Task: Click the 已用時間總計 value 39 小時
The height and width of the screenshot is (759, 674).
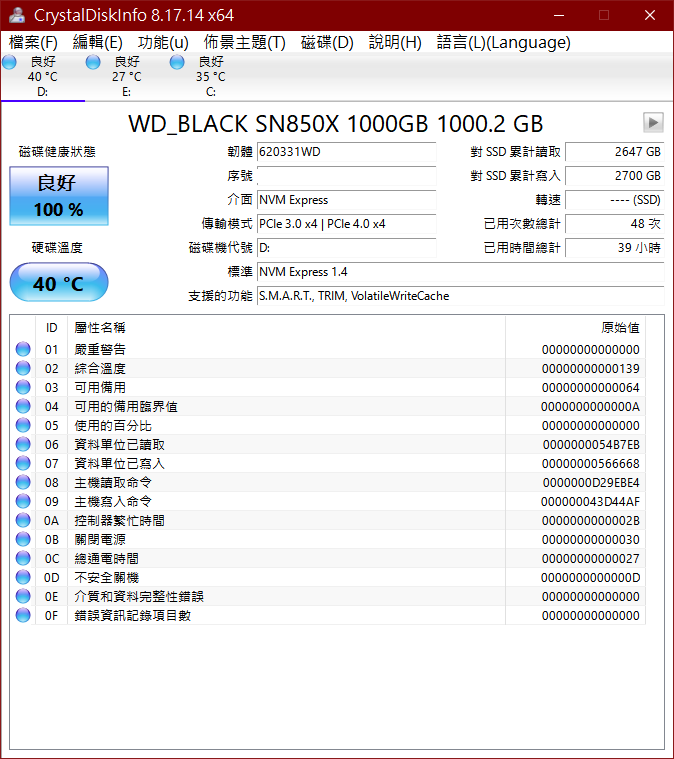Action: (615, 248)
